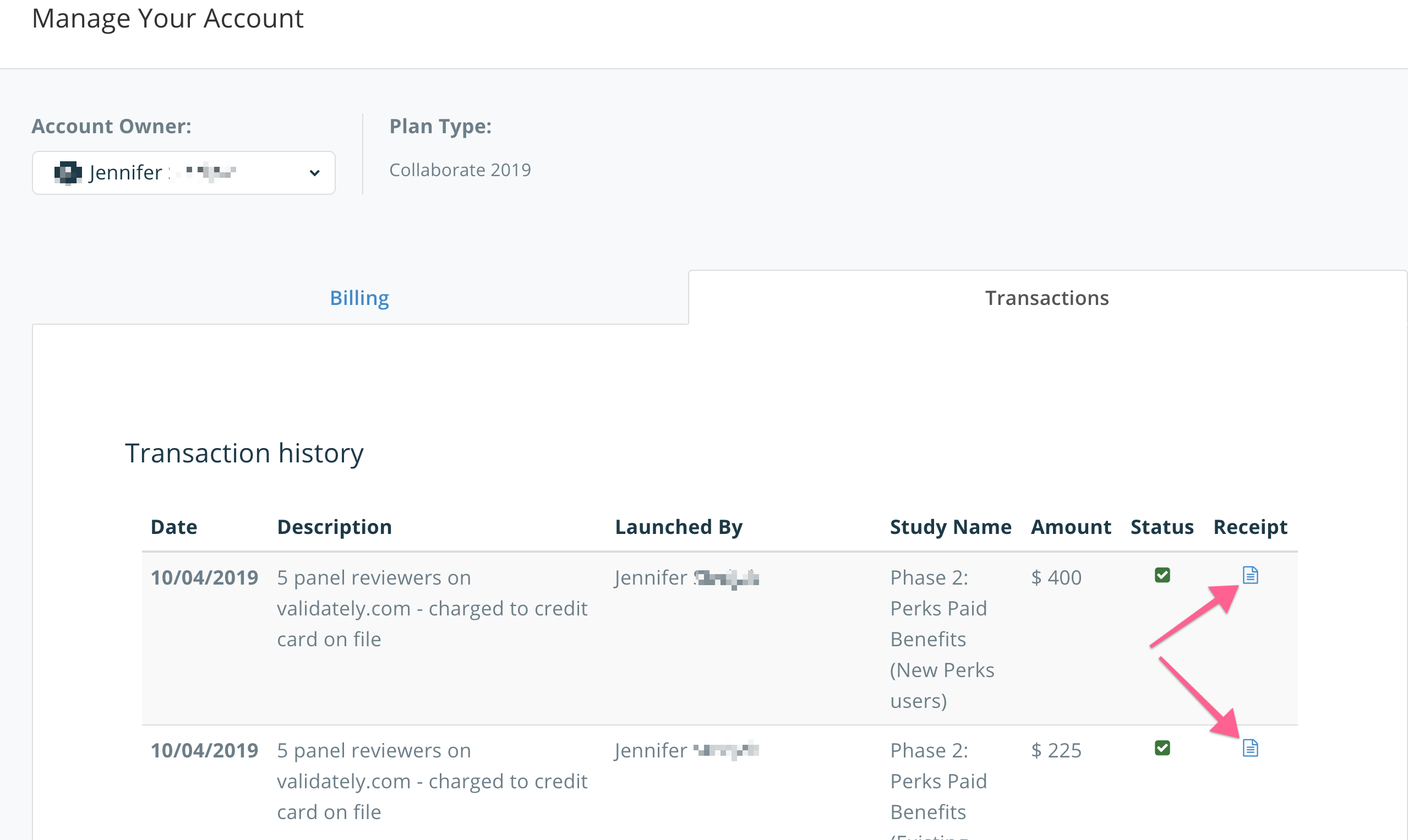Click the Launched By column header
This screenshot has height=840, width=1408.
[x=679, y=527]
